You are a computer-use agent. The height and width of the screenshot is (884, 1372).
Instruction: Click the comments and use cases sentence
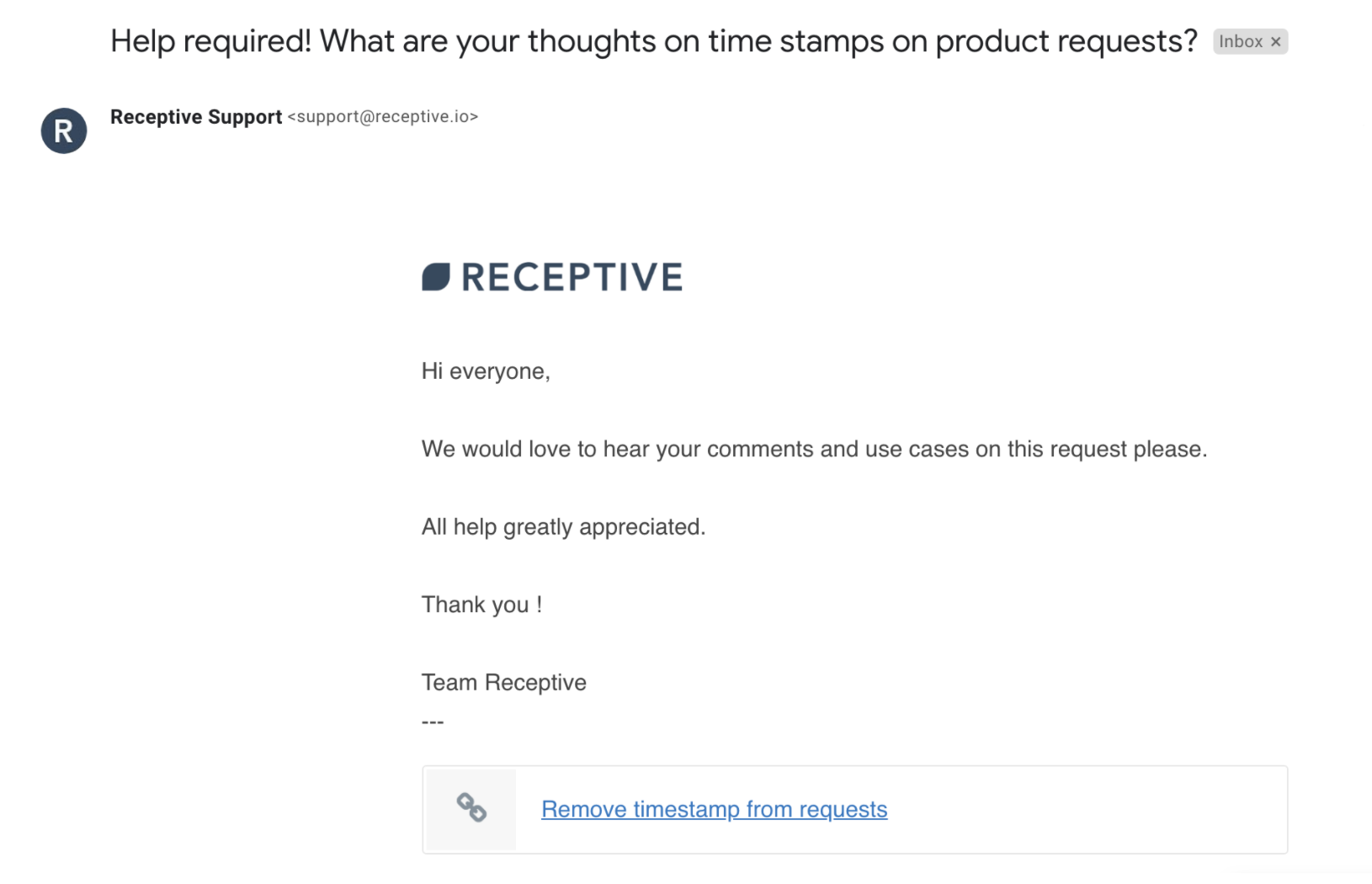pos(814,449)
